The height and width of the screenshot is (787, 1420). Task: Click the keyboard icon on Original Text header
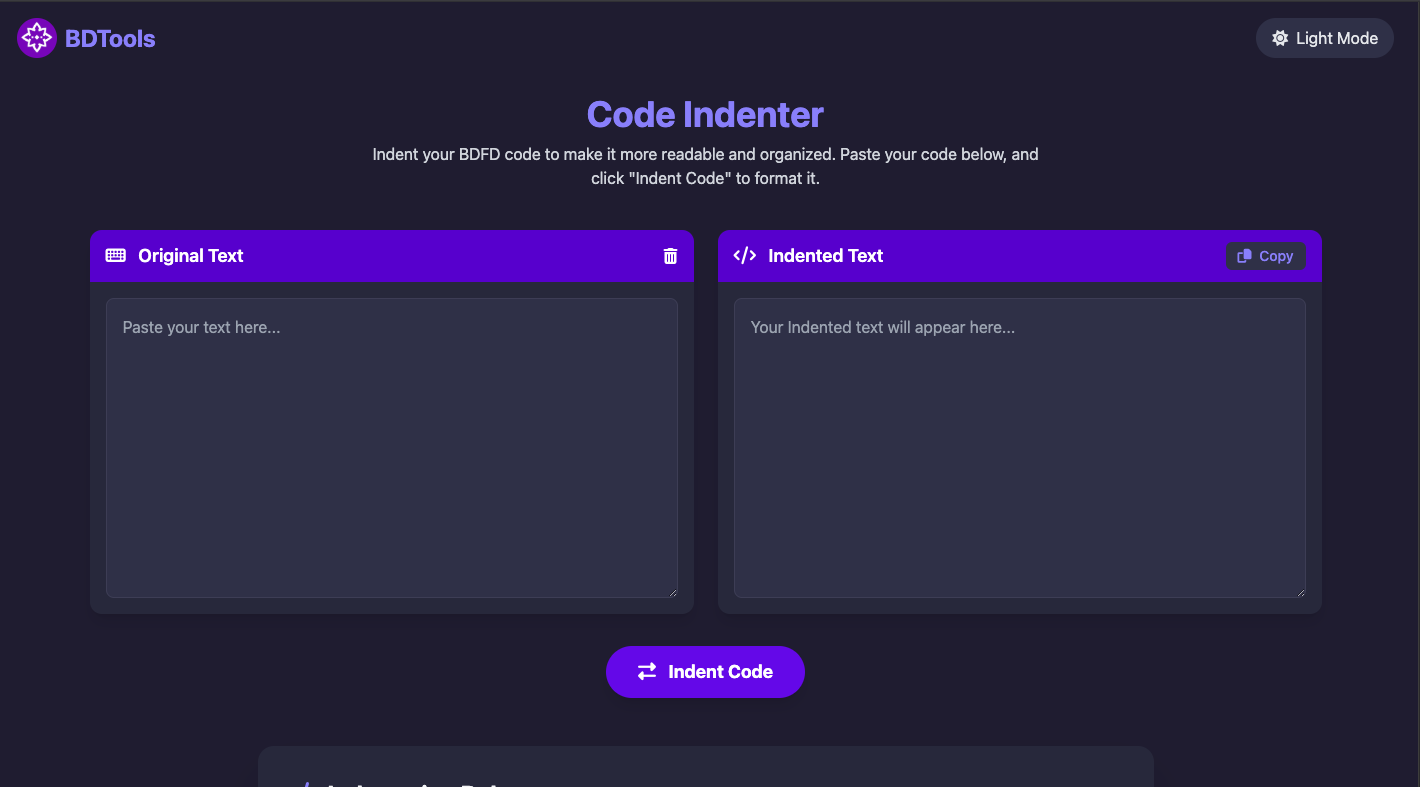pos(117,256)
